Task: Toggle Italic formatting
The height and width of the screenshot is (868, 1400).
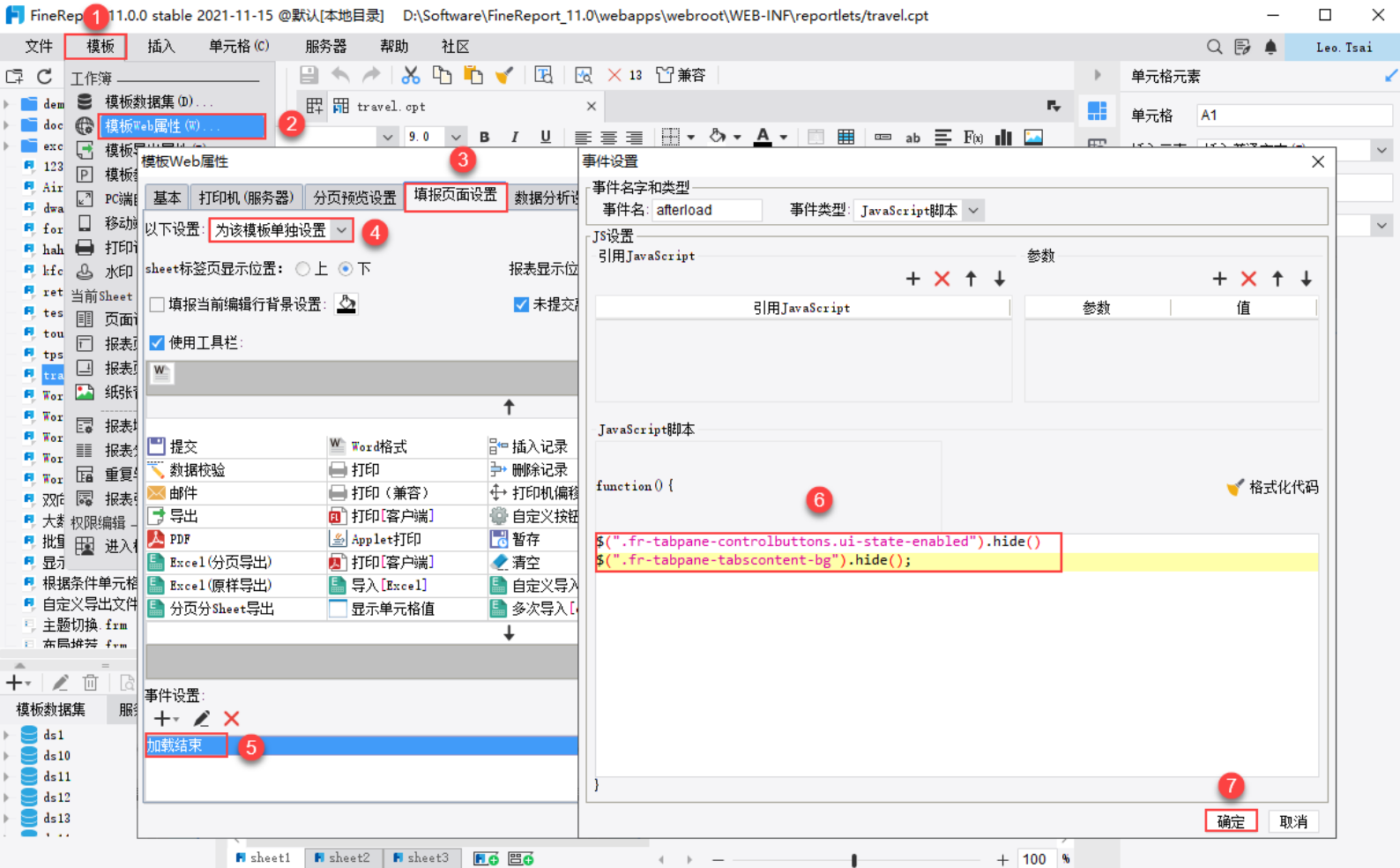Action: tap(515, 137)
